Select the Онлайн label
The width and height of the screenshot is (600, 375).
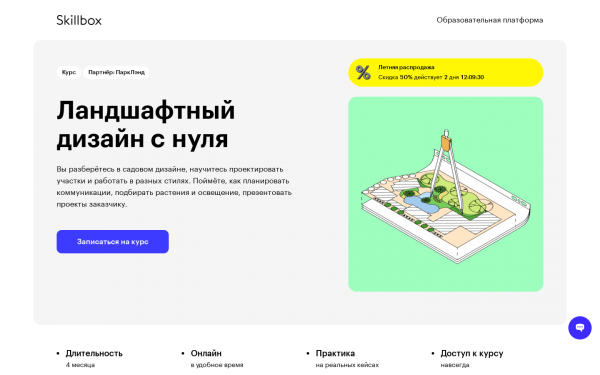tap(206, 353)
